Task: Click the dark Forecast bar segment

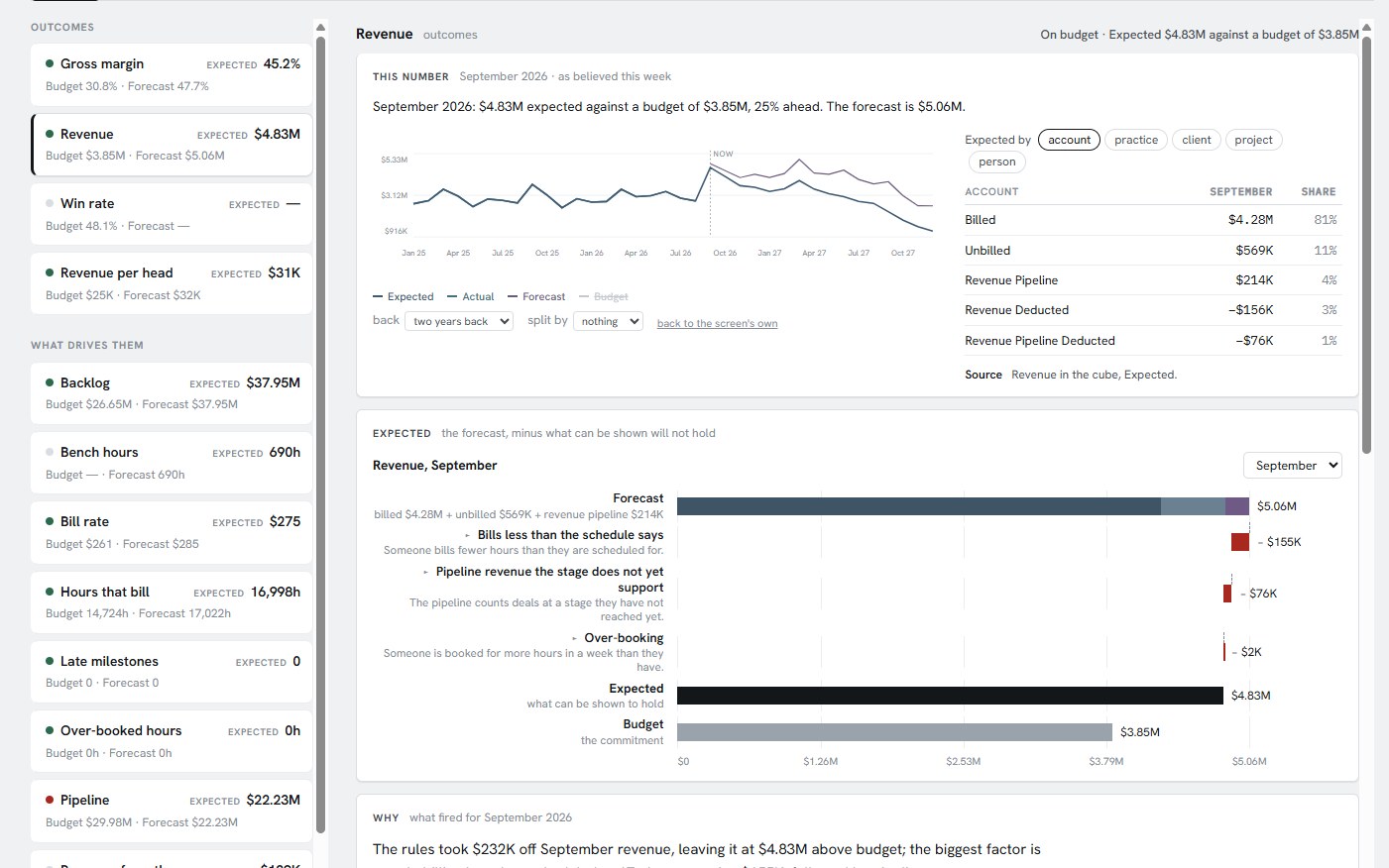Action: tap(919, 506)
